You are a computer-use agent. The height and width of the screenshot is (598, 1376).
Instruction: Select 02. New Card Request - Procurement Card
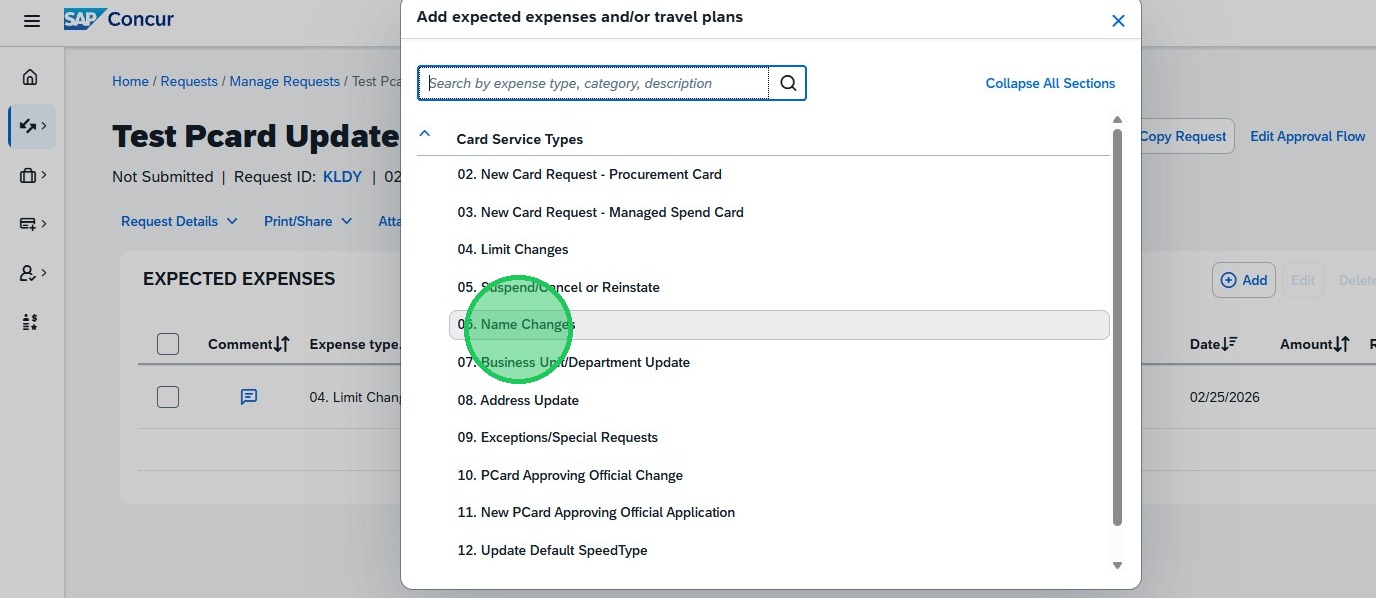pos(589,174)
